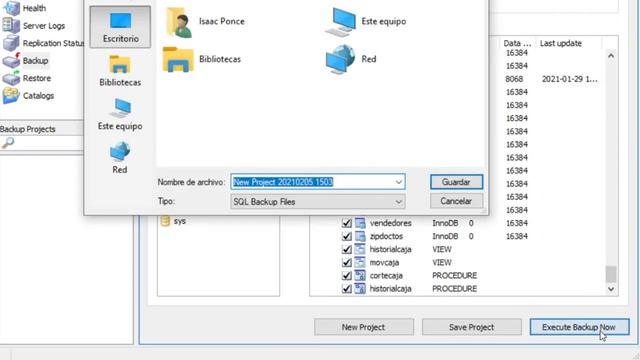Uncheck the movcaja VIEW checkbox
The width and height of the screenshot is (640, 360).
[x=347, y=262]
